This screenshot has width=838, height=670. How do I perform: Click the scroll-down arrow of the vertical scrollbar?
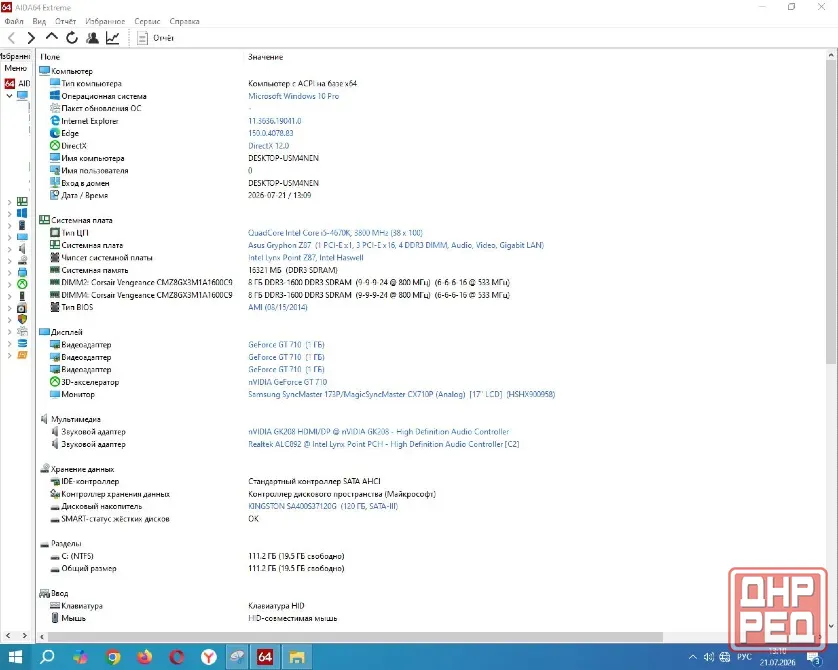(x=831, y=626)
